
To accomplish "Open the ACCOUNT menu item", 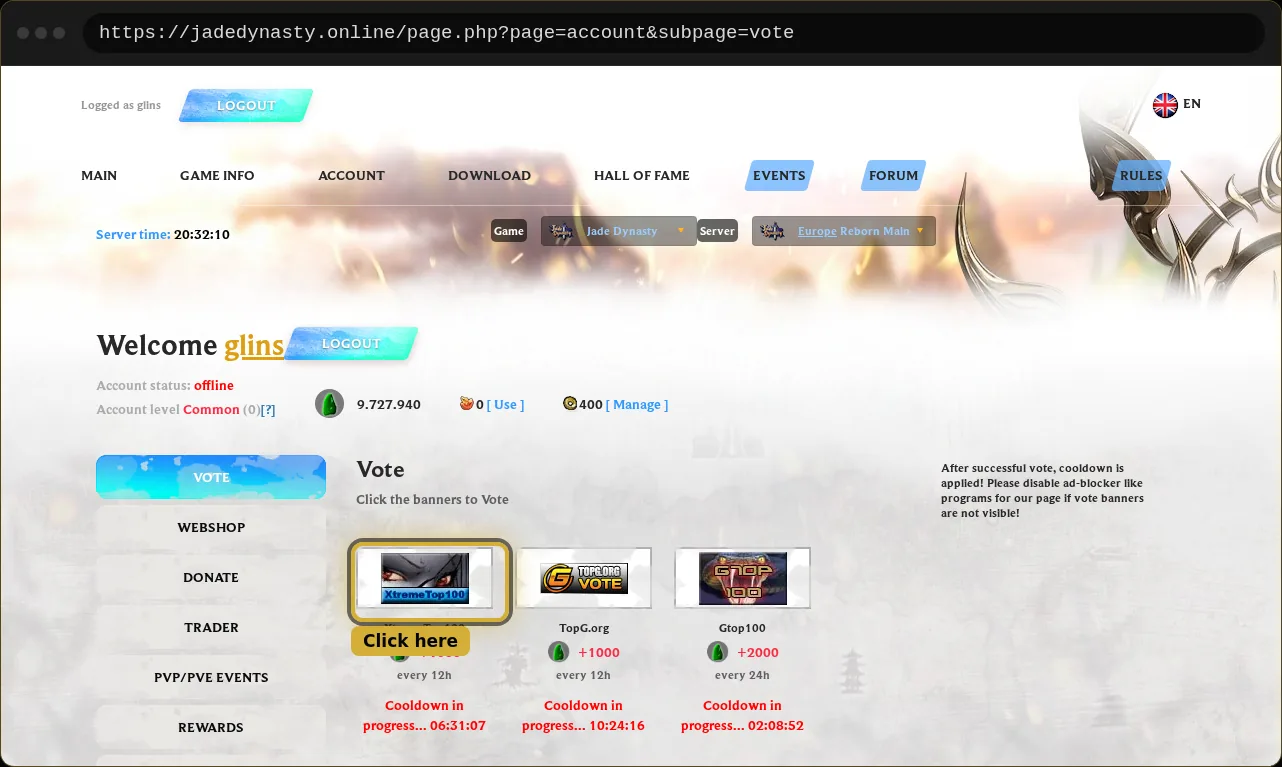I will [351, 176].
